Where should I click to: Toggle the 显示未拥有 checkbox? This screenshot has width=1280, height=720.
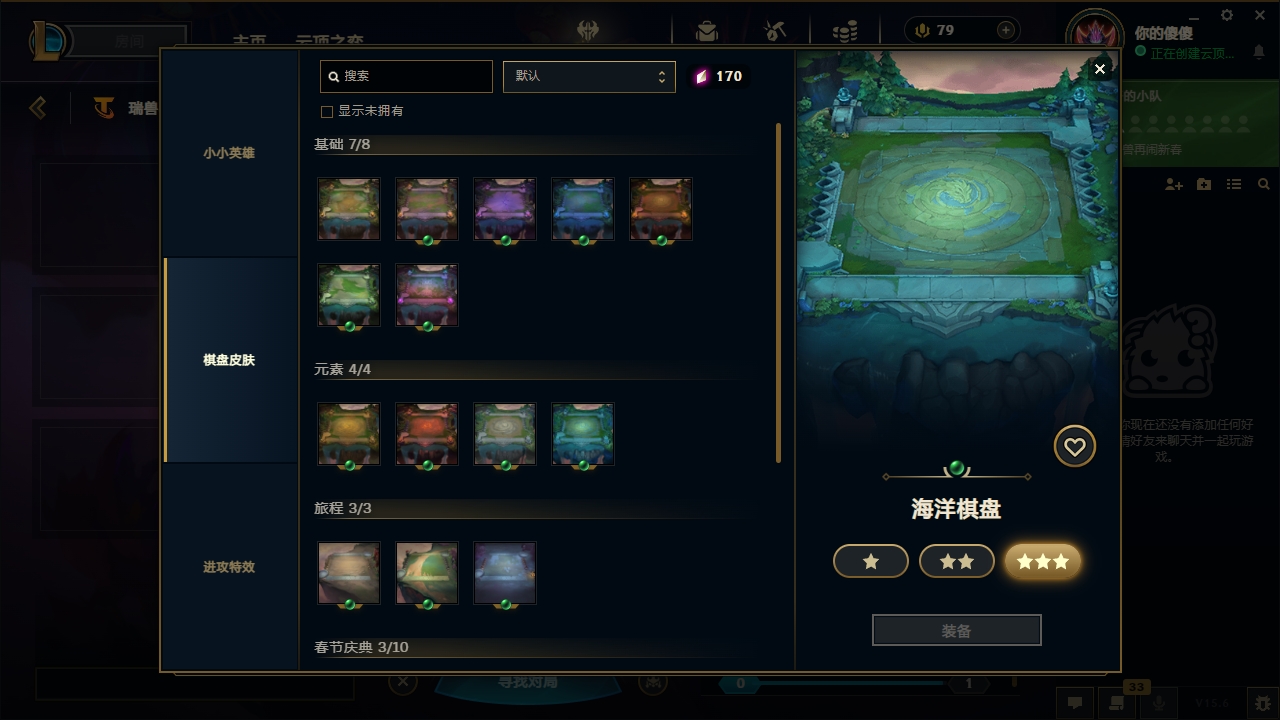[x=326, y=111]
